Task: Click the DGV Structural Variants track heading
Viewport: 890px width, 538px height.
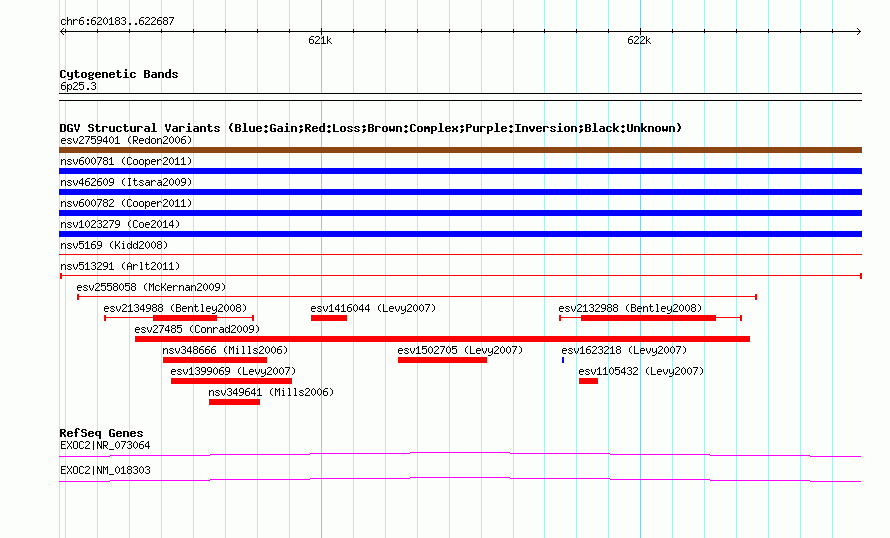Action: 371,128
